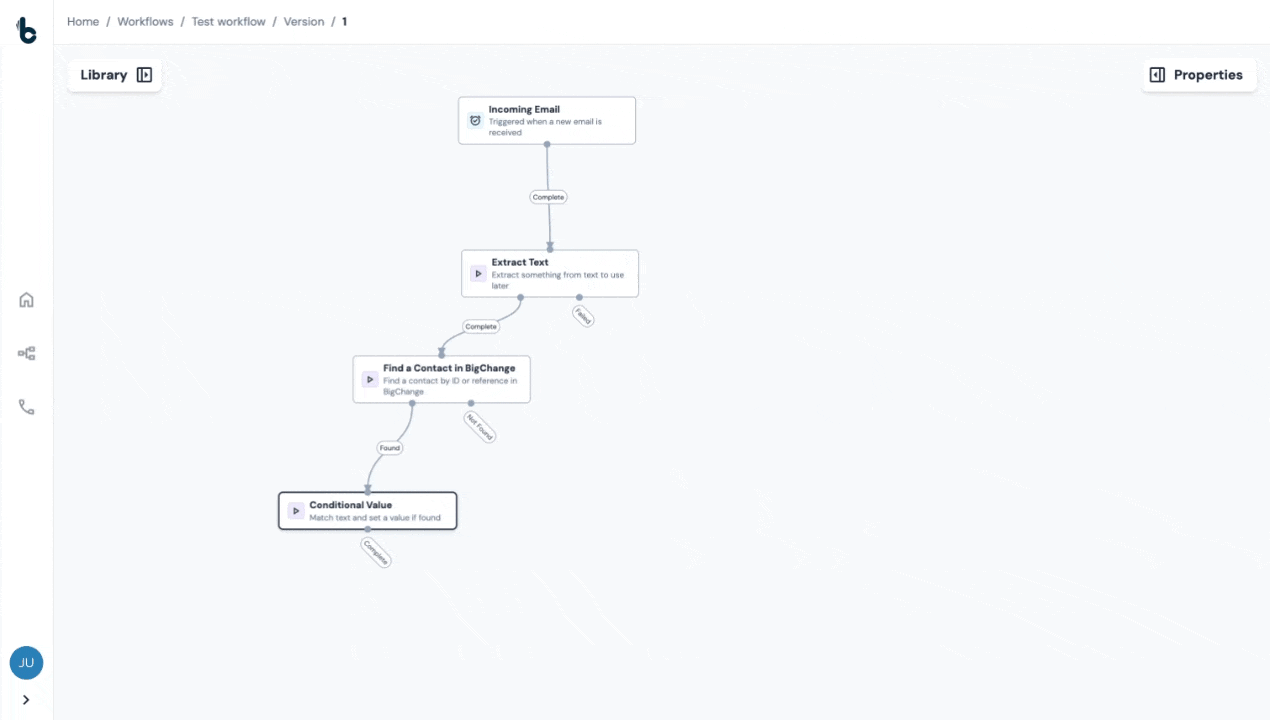This screenshot has height=720, width=1270.
Task: Select the Found connection label
Action: (389, 447)
